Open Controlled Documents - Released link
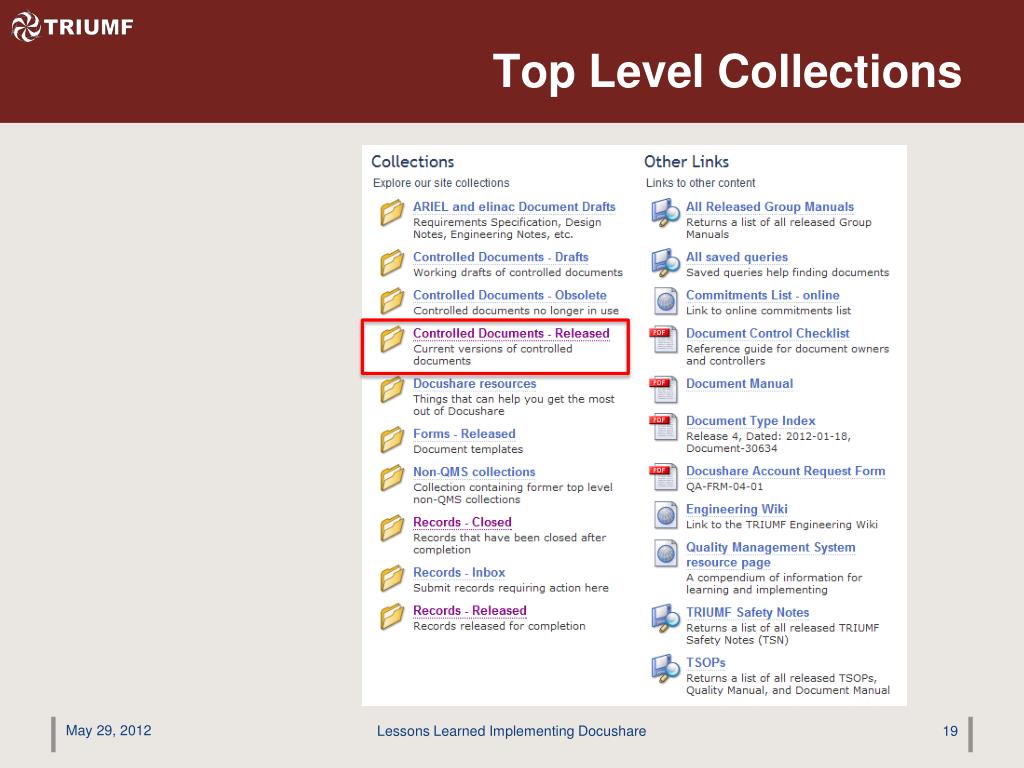 (x=511, y=333)
